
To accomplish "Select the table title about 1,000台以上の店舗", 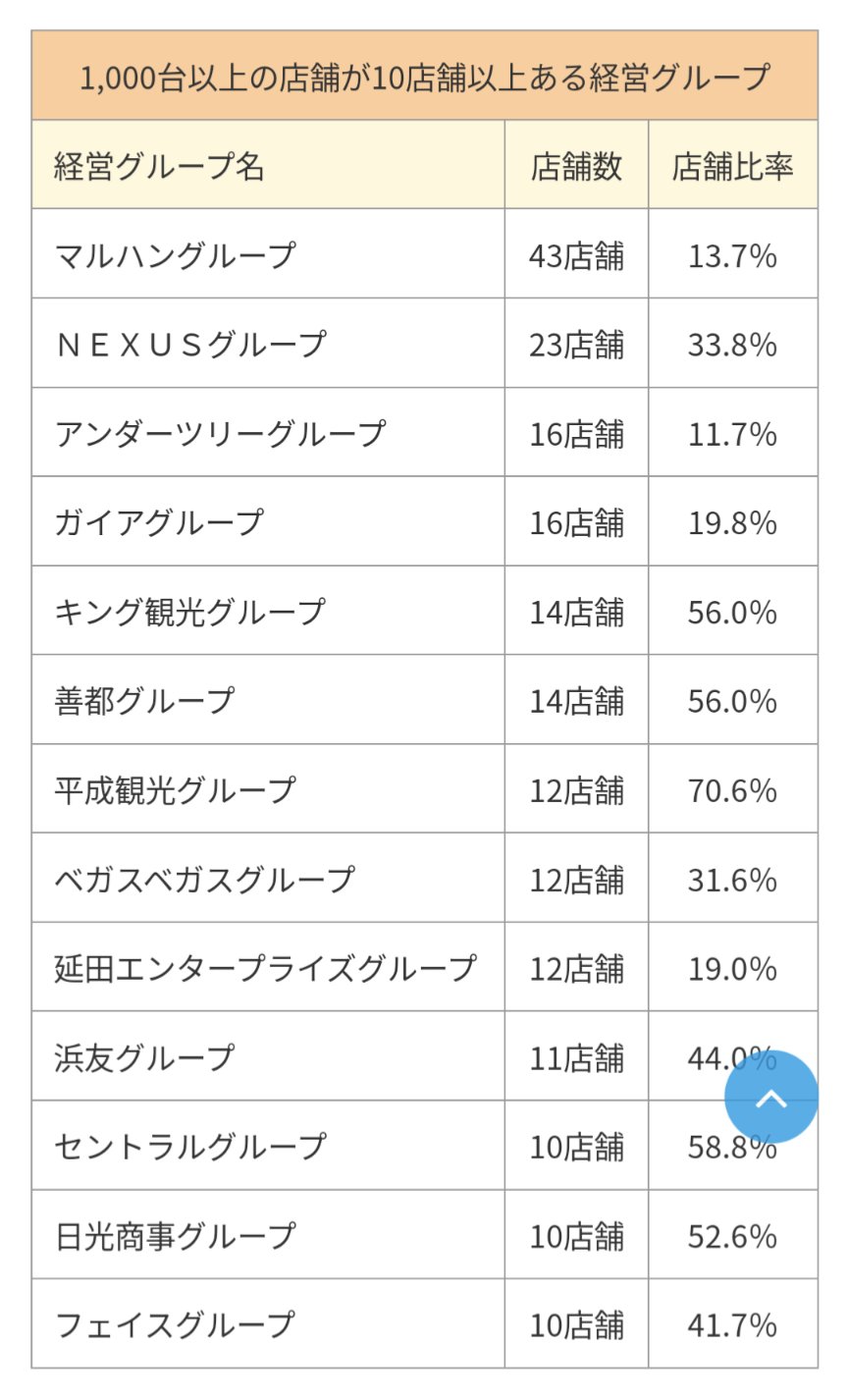I will pos(424,76).
